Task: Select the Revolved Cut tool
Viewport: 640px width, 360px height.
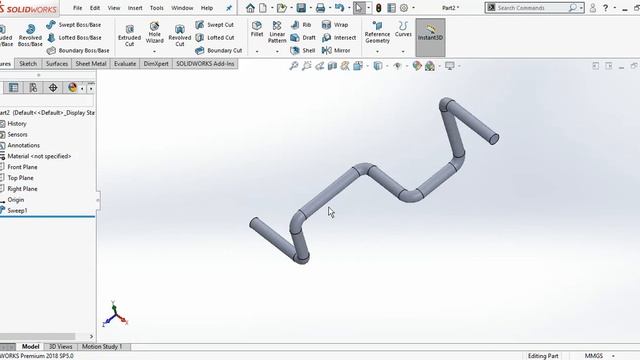Action: 180,36
